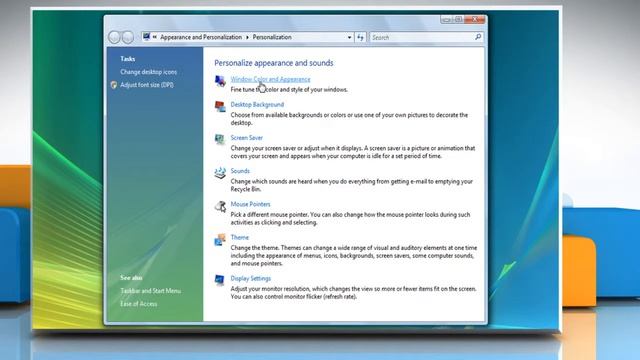The height and width of the screenshot is (360, 640).
Task: Close the Personalization window
Action: (475, 19)
